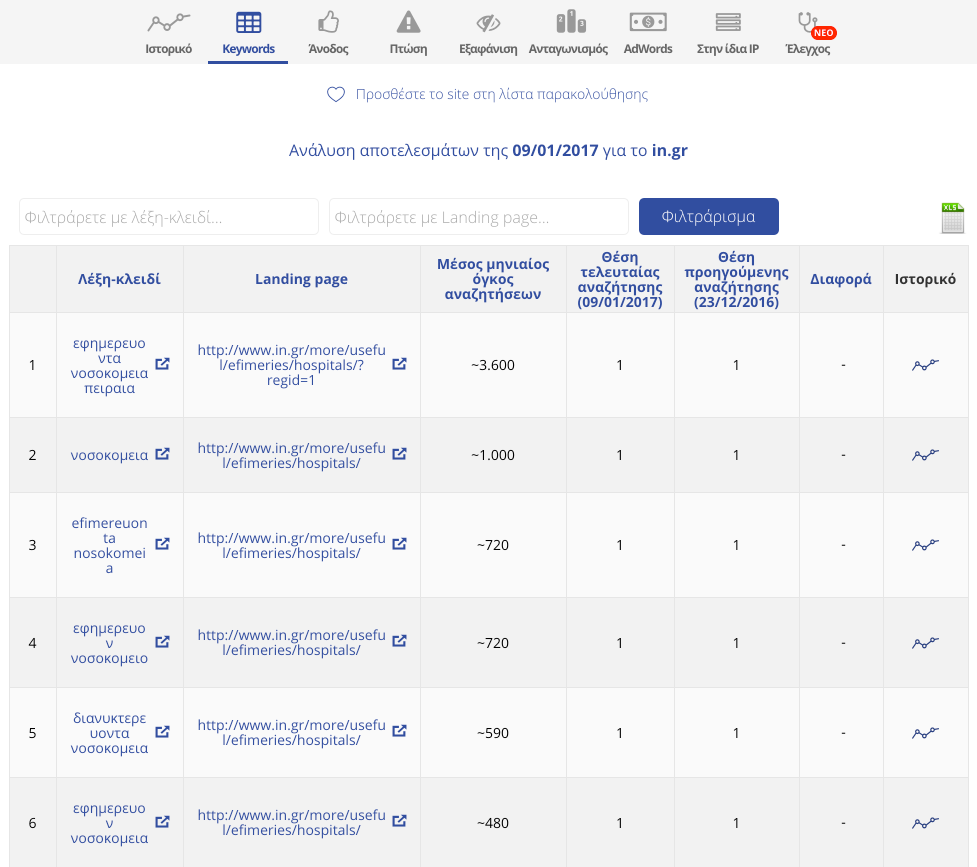Export the table with the XLS icon

coord(952,217)
